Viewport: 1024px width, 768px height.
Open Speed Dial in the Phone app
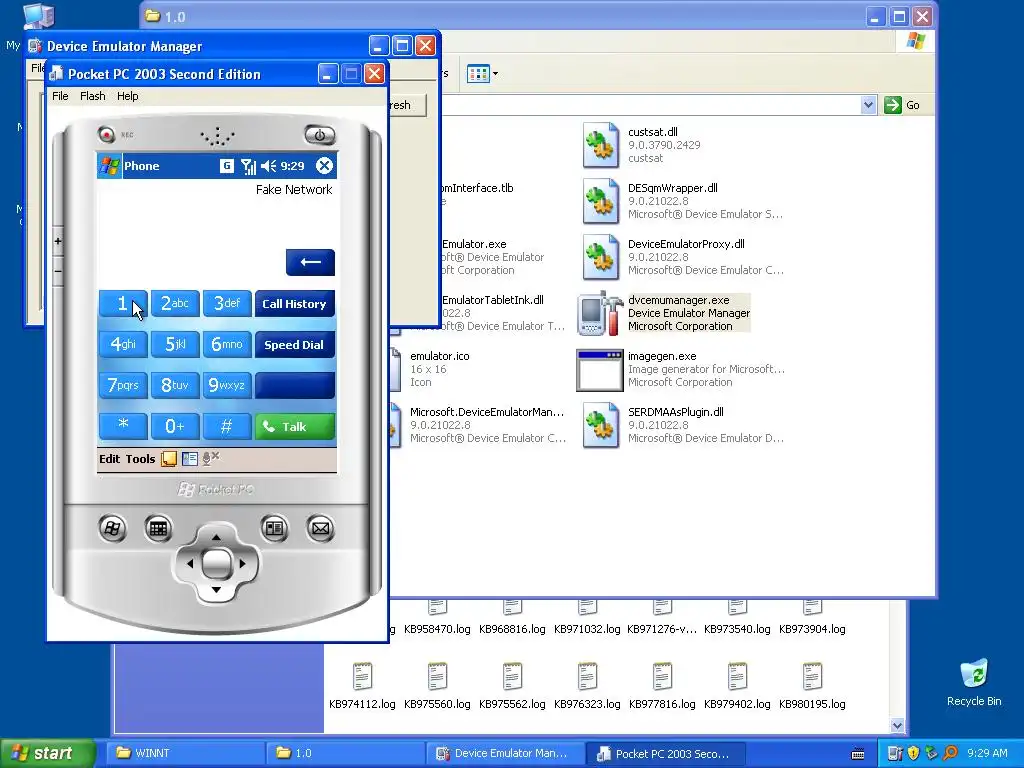click(x=295, y=345)
